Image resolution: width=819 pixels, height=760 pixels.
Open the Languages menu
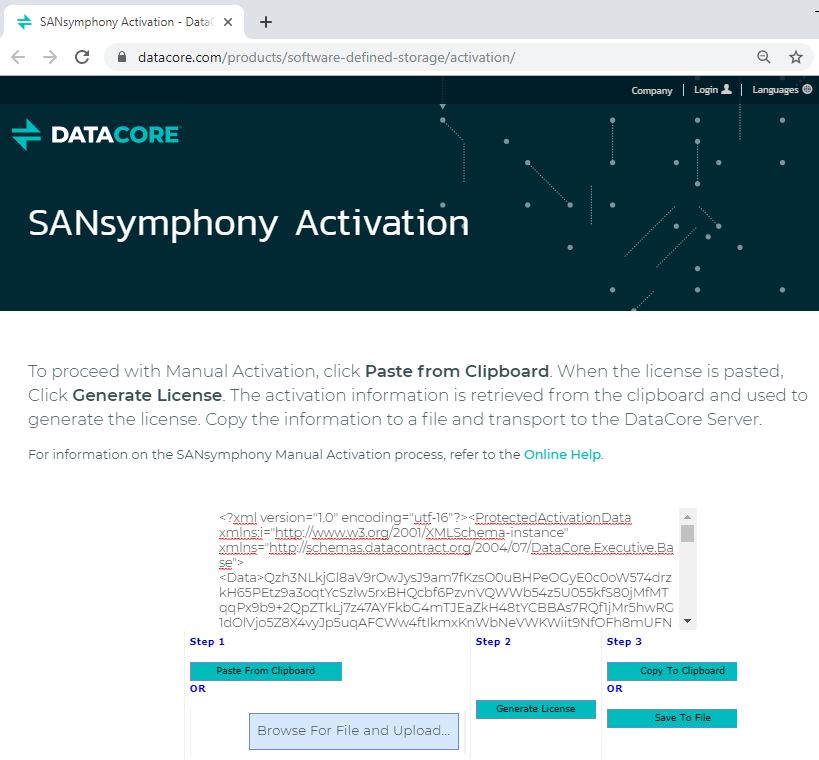point(782,90)
